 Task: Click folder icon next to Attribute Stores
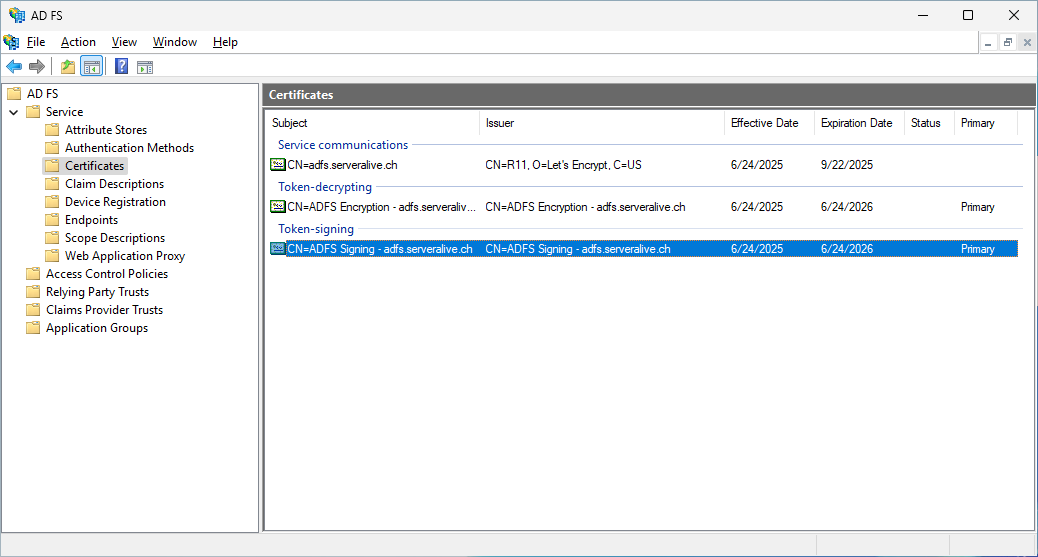click(52, 129)
